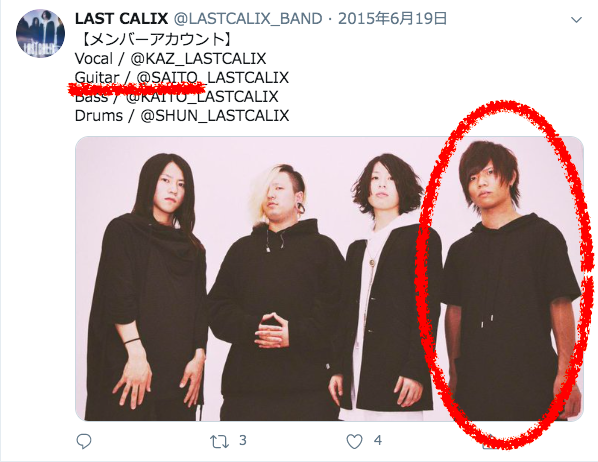The height and width of the screenshot is (462, 598).
Task: Click the word Drums in the tweet
Action: (x=99, y=116)
